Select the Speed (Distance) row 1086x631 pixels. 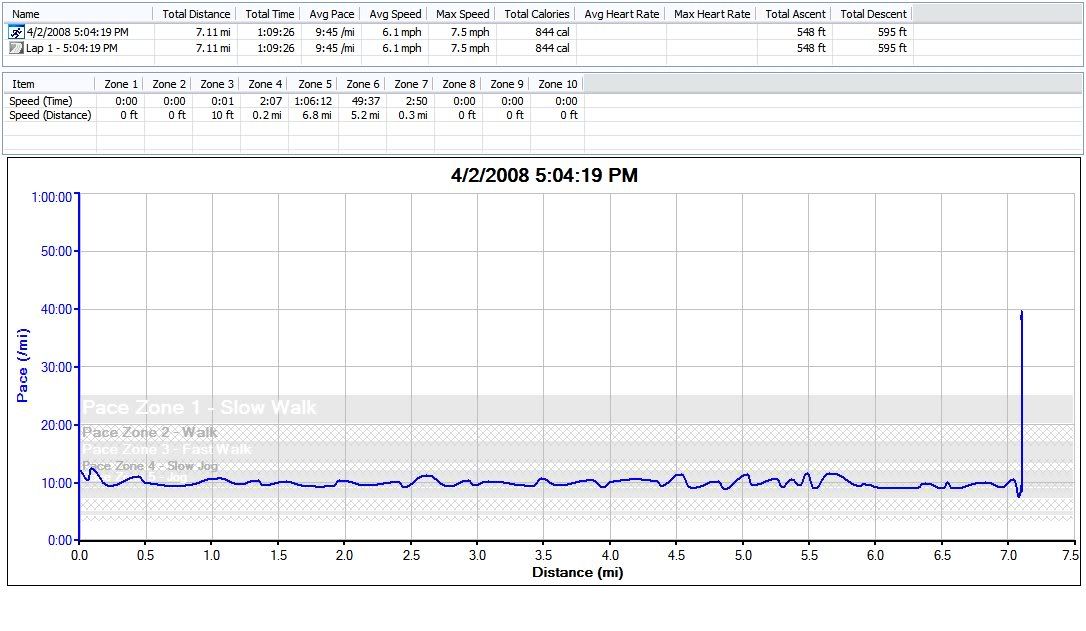50,115
